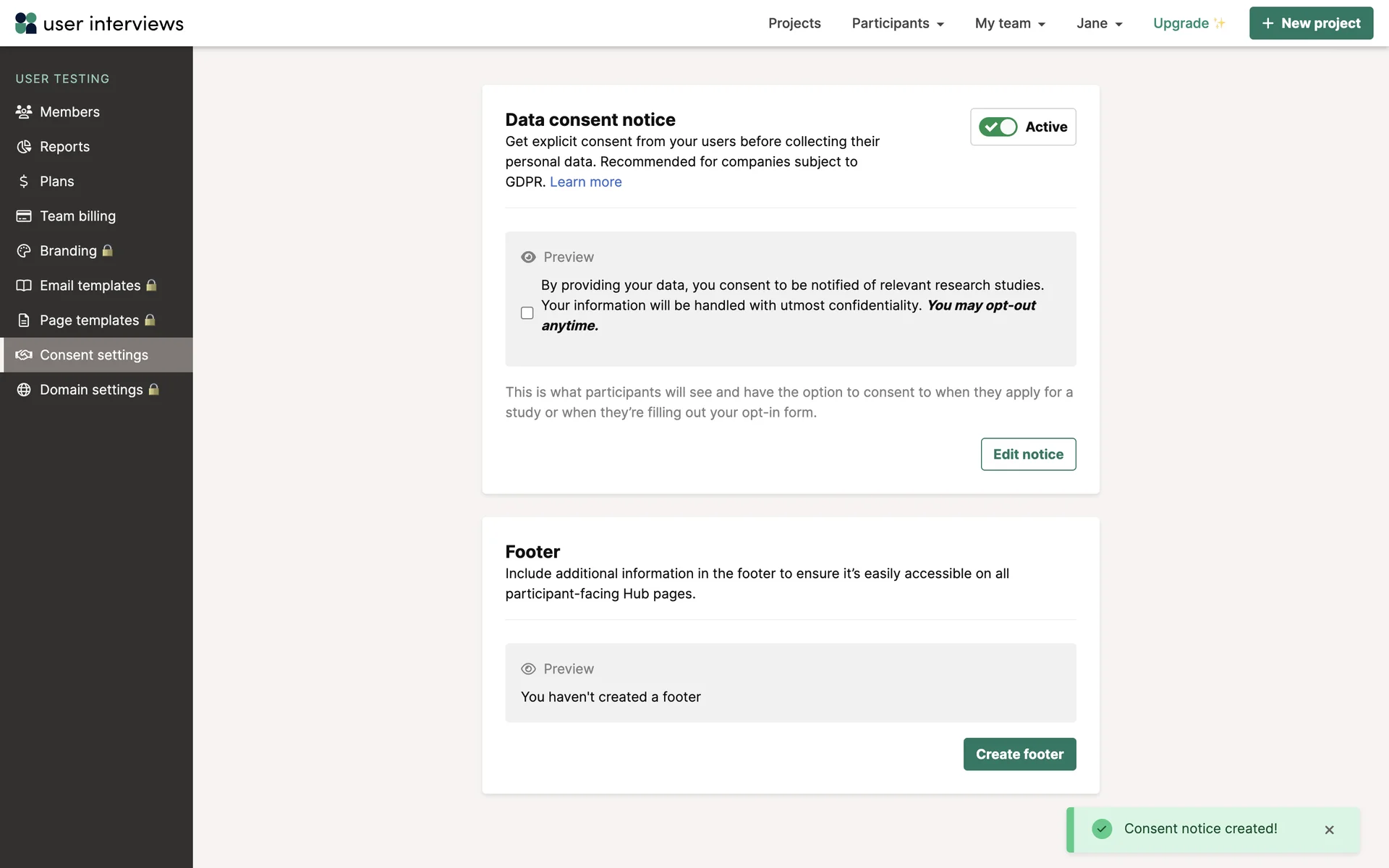The height and width of the screenshot is (868, 1389).
Task: Dismiss the Consent notice created toast
Action: (x=1329, y=830)
